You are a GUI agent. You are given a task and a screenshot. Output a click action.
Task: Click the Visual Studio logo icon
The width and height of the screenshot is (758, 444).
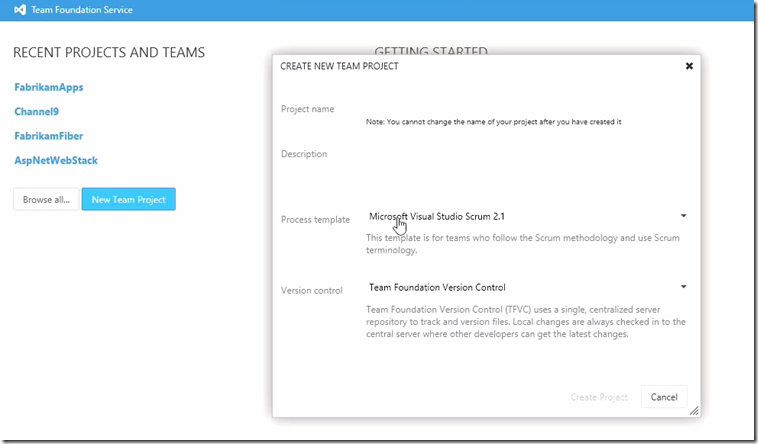pos(19,10)
